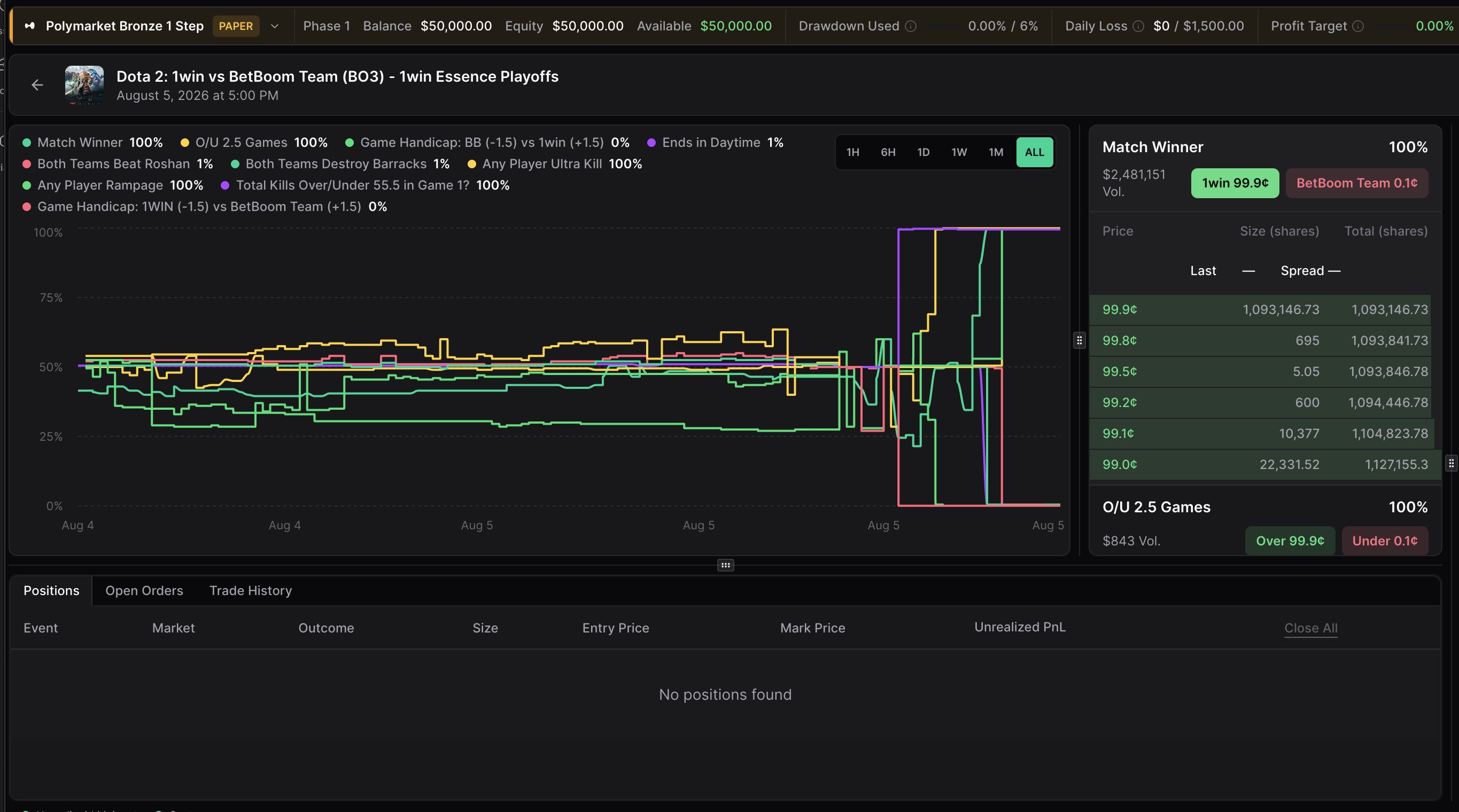Open the Dota 2 event thumbnail image
Screen dimensions: 1459x812
point(84,85)
